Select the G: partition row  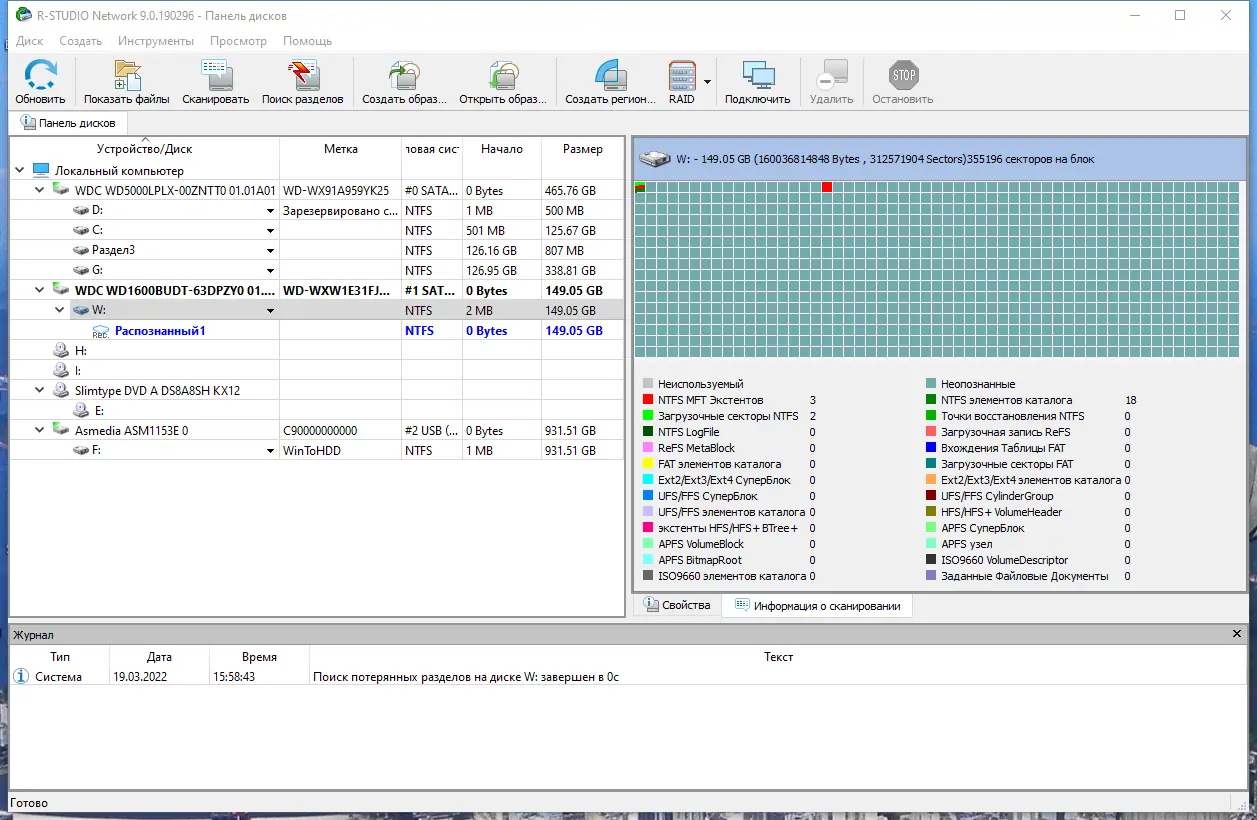click(x=317, y=270)
